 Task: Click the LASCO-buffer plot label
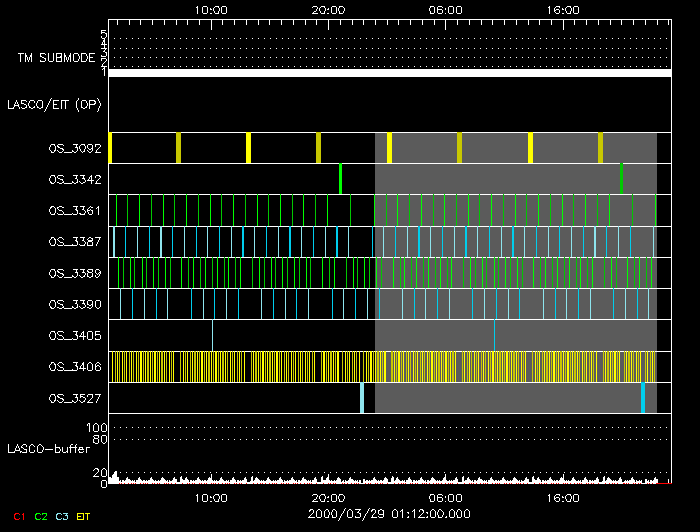50,448
